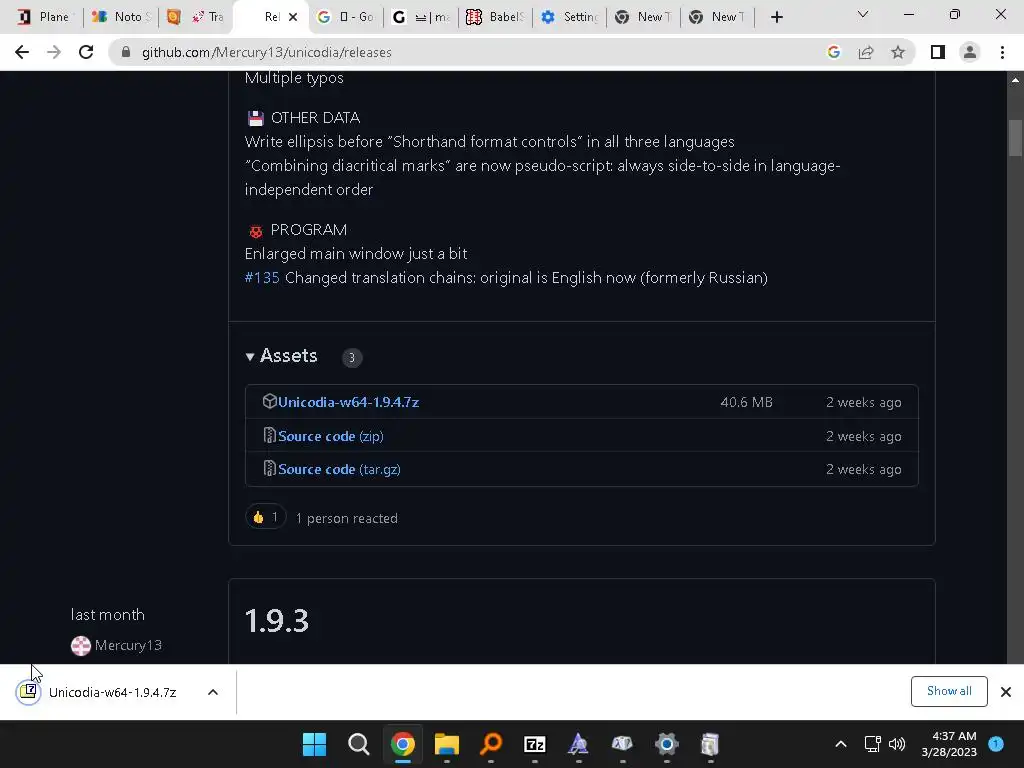
Task: Open the orange magnifier app in taskbar
Action: 491,744
